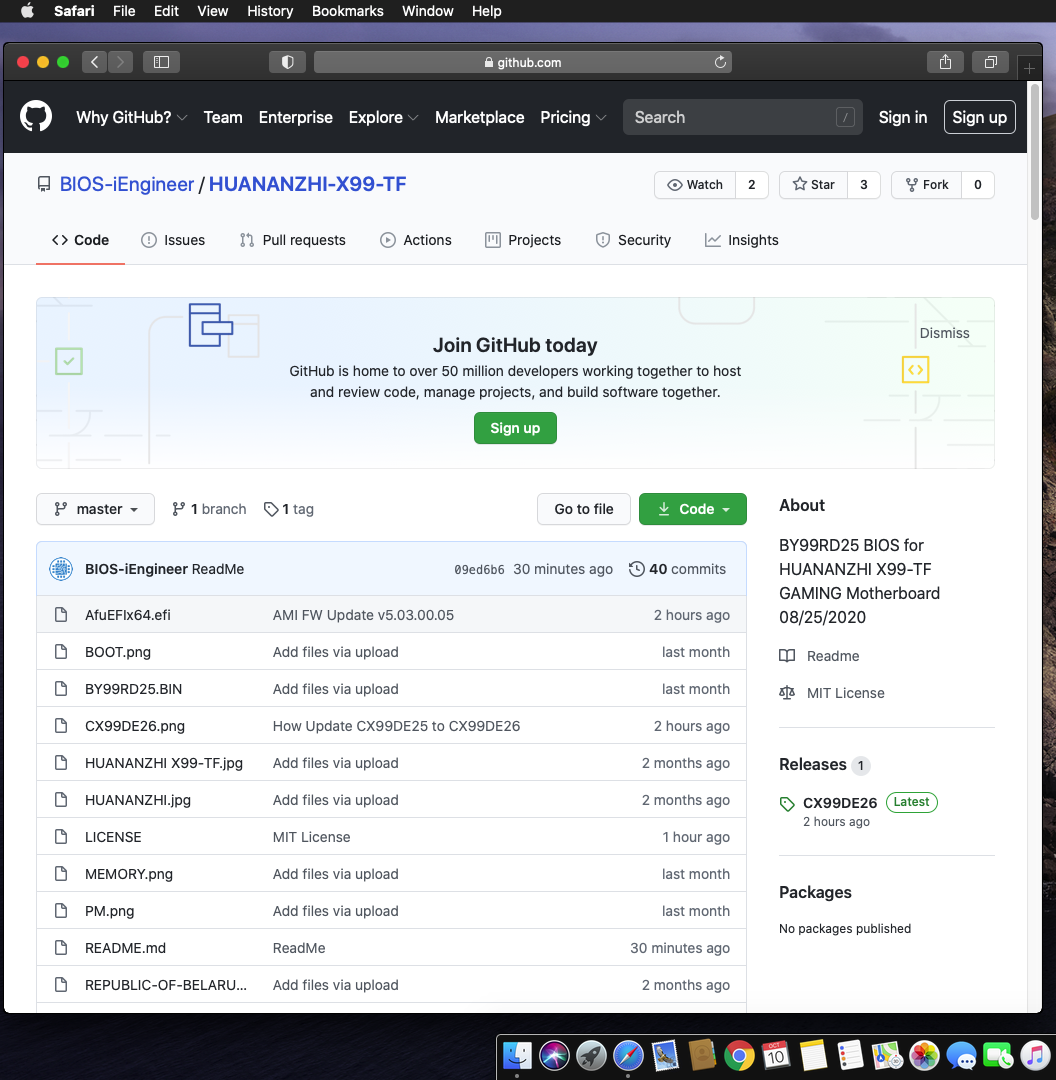Viewport: 1056px width, 1080px height.
Task: Reload the page with the refresh icon
Action: [x=720, y=62]
